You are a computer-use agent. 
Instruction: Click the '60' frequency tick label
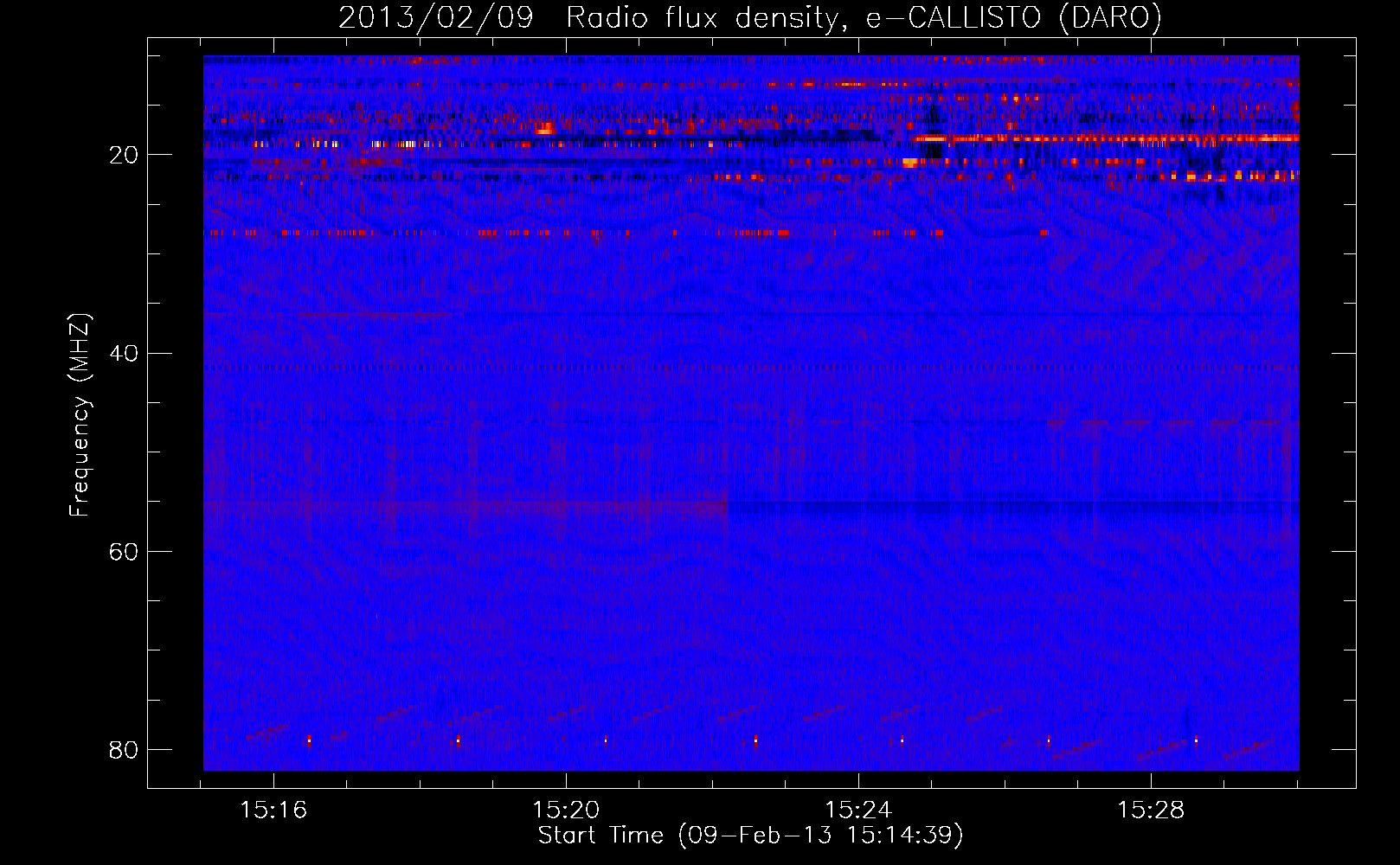pyautogui.click(x=124, y=551)
